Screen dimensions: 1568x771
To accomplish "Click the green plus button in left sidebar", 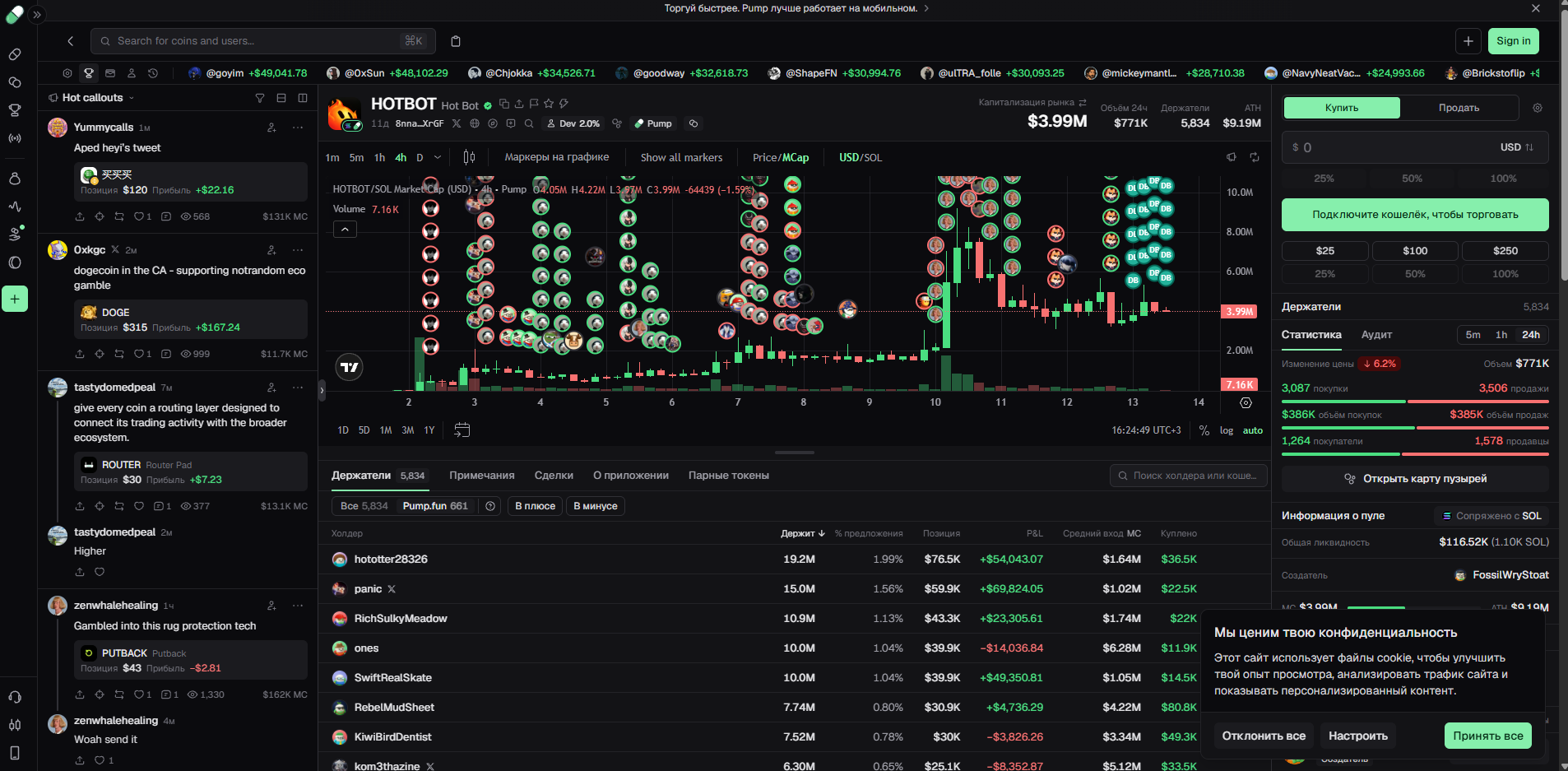I will 15,299.
